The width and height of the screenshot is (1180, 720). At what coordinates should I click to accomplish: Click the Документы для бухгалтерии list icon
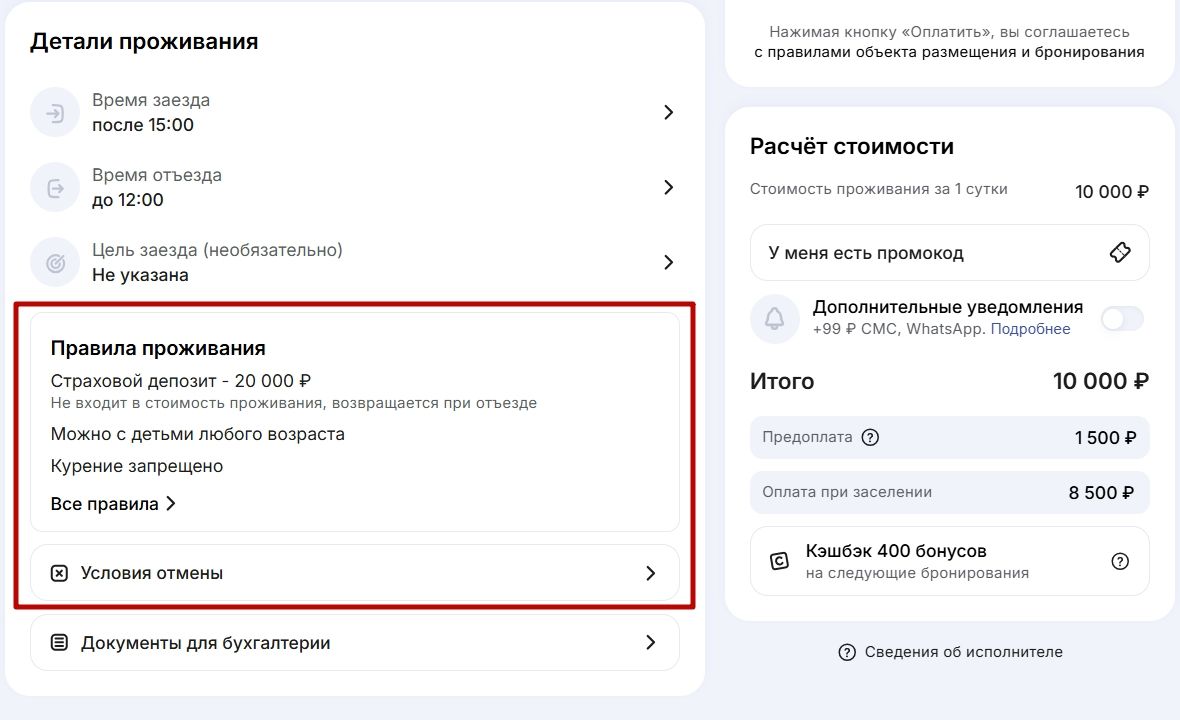tap(59, 643)
